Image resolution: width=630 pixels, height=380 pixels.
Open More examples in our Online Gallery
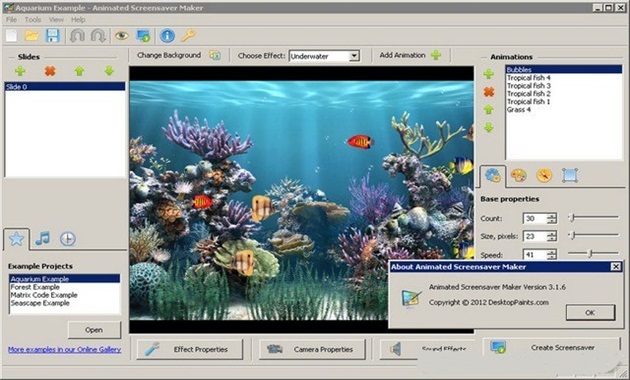64,349
